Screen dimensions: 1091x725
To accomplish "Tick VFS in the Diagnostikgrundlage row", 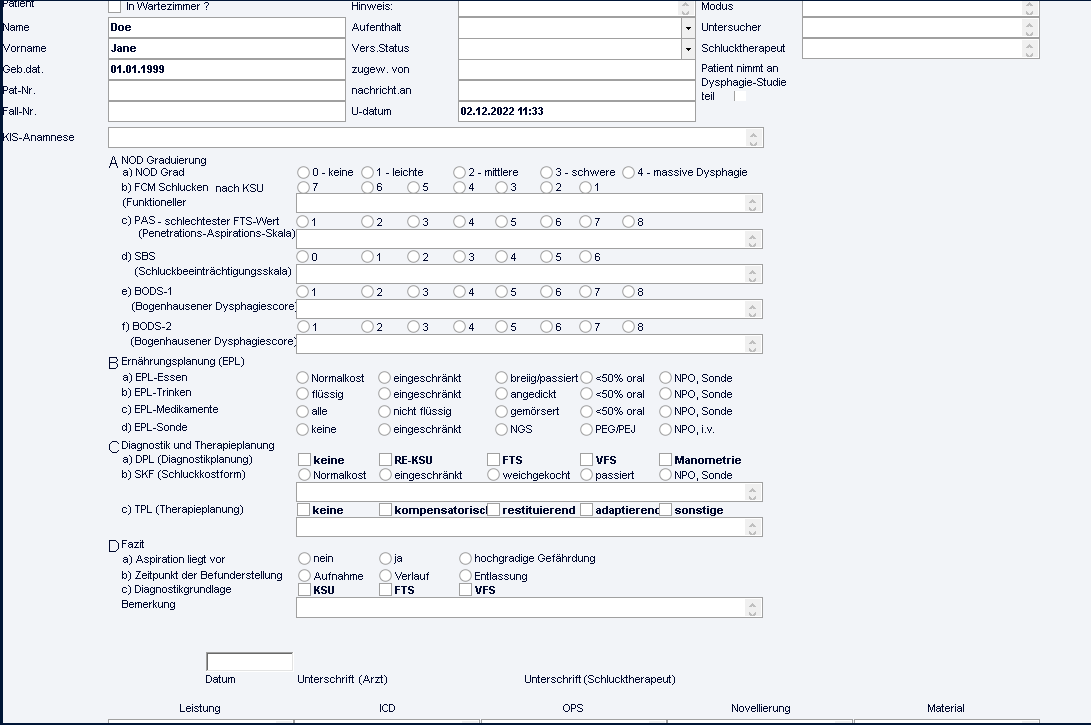I will [x=465, y=590].
